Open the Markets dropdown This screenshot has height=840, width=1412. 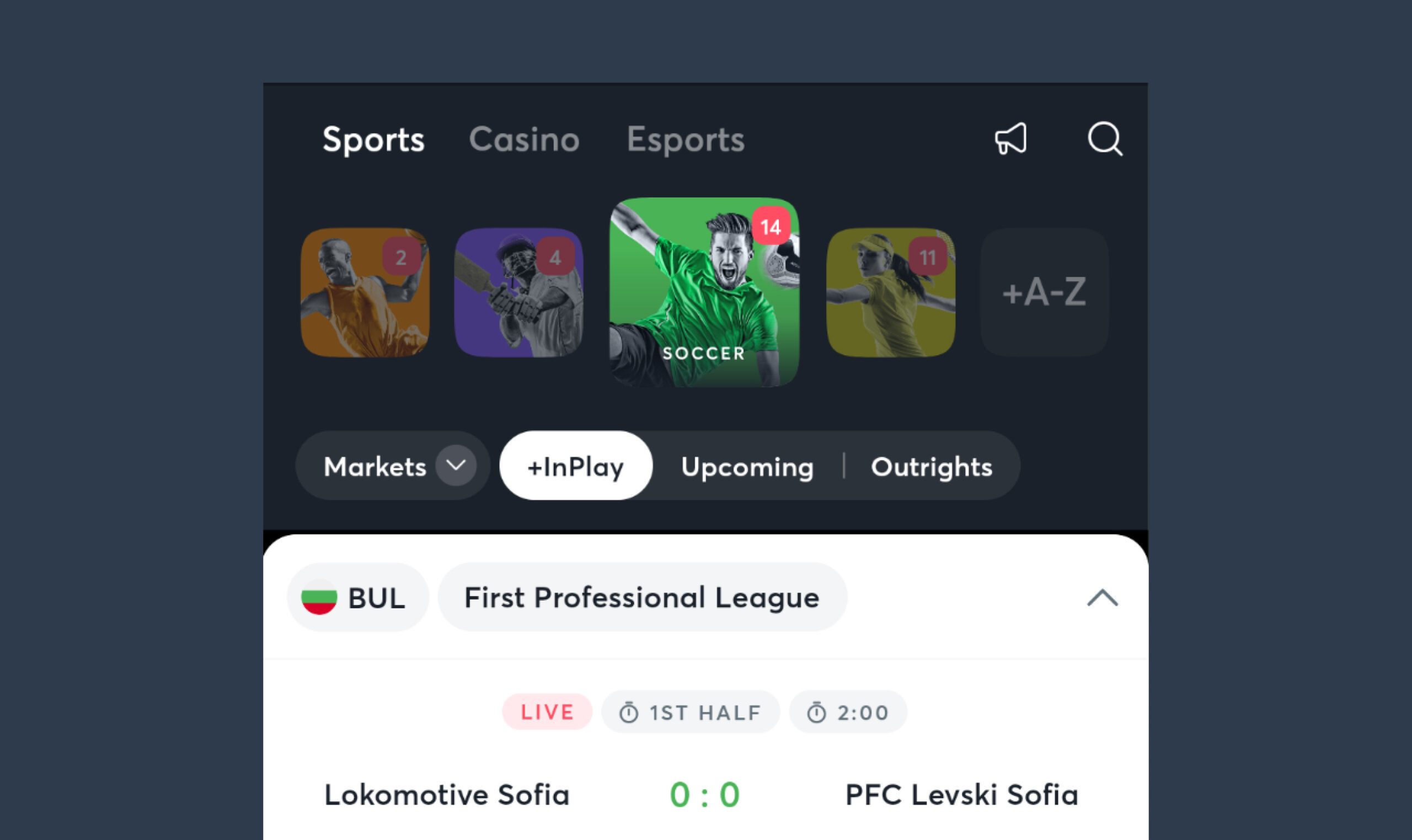tap(393, 466)
